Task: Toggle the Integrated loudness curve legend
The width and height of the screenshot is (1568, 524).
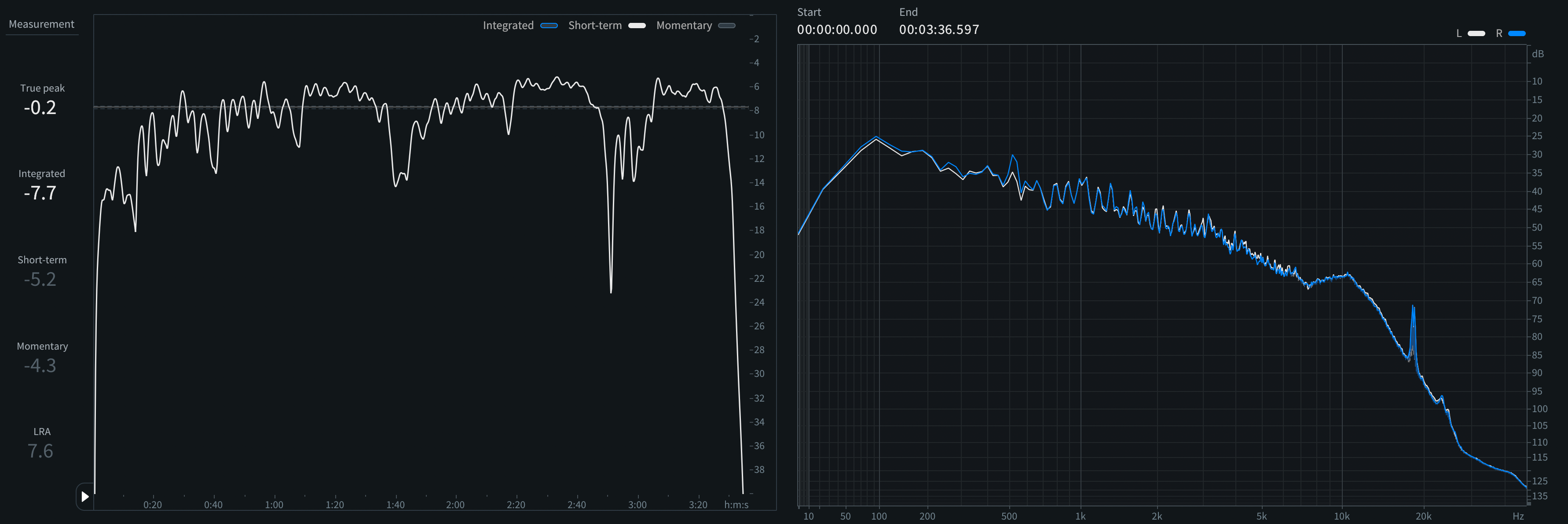Action: pyautogui.click(x=549, y=26)
